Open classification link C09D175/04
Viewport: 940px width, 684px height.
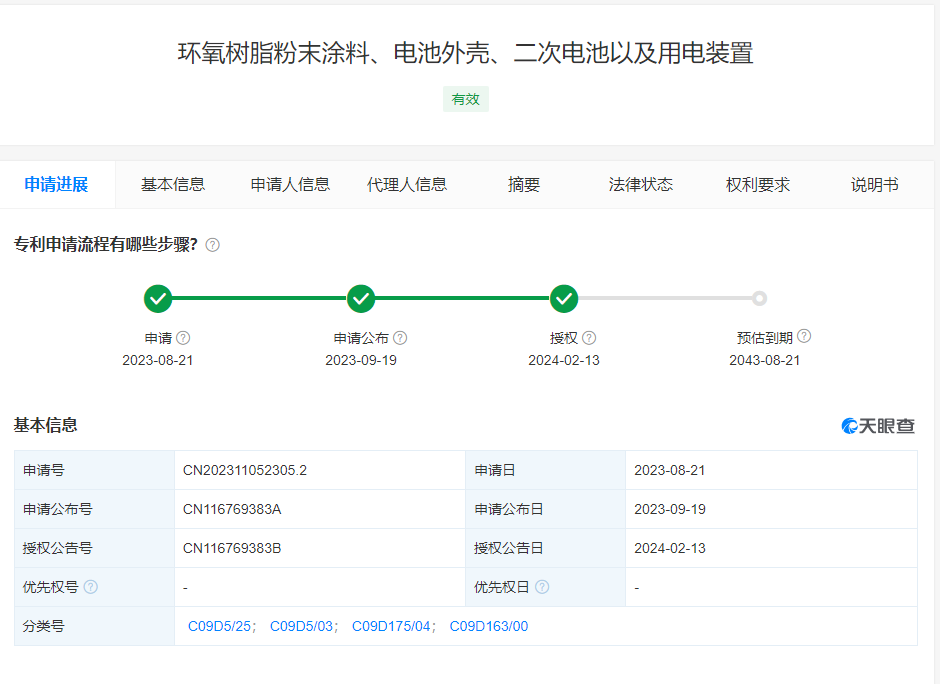click(x=392, y=626)
